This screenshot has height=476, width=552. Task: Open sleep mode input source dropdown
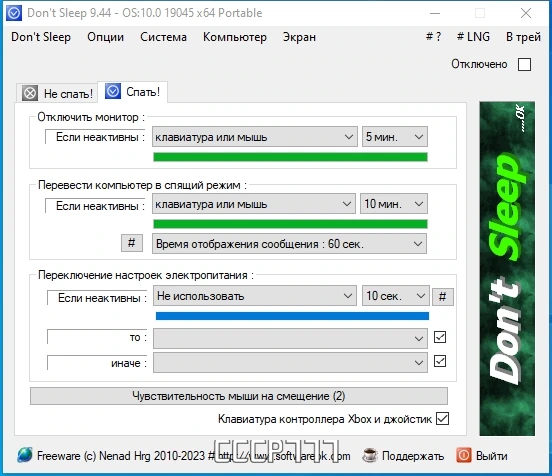pyautogui.click(x=254, y=204)
